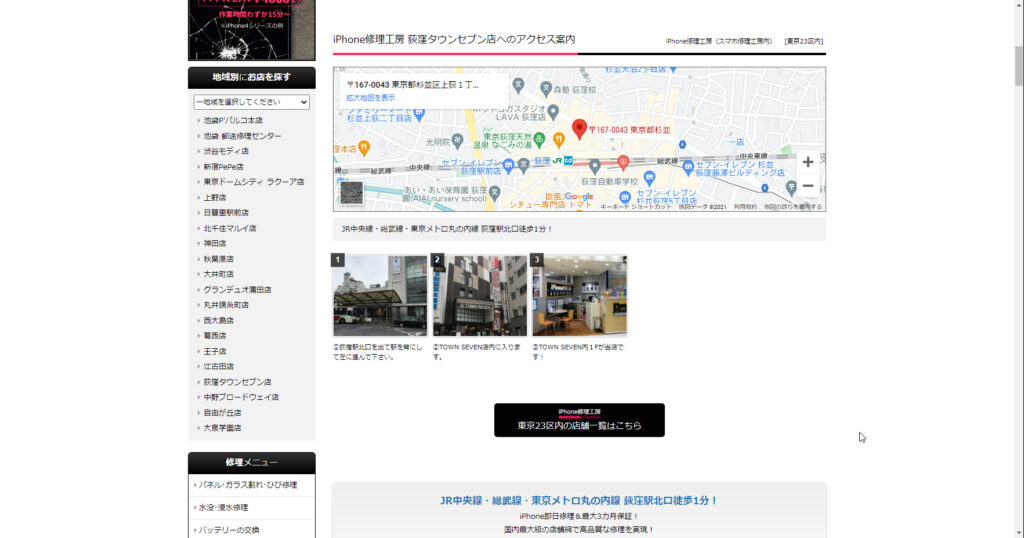Viewport: 1024px width, 538px height.
Task: Select 東京ドームシティ ラクーア店 in sidebar
Action: [253, 182]
